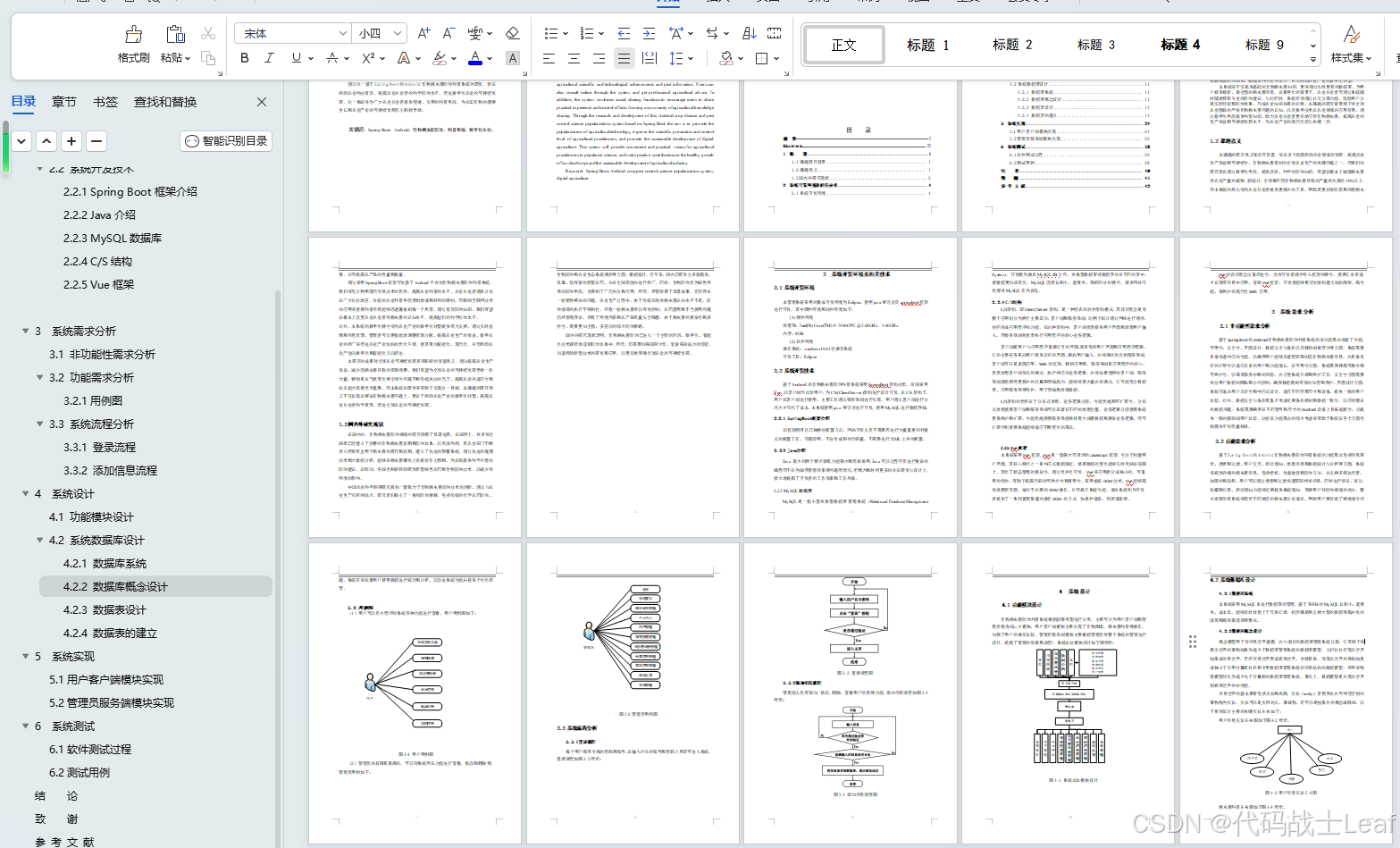Center align the paragraph

574,58
